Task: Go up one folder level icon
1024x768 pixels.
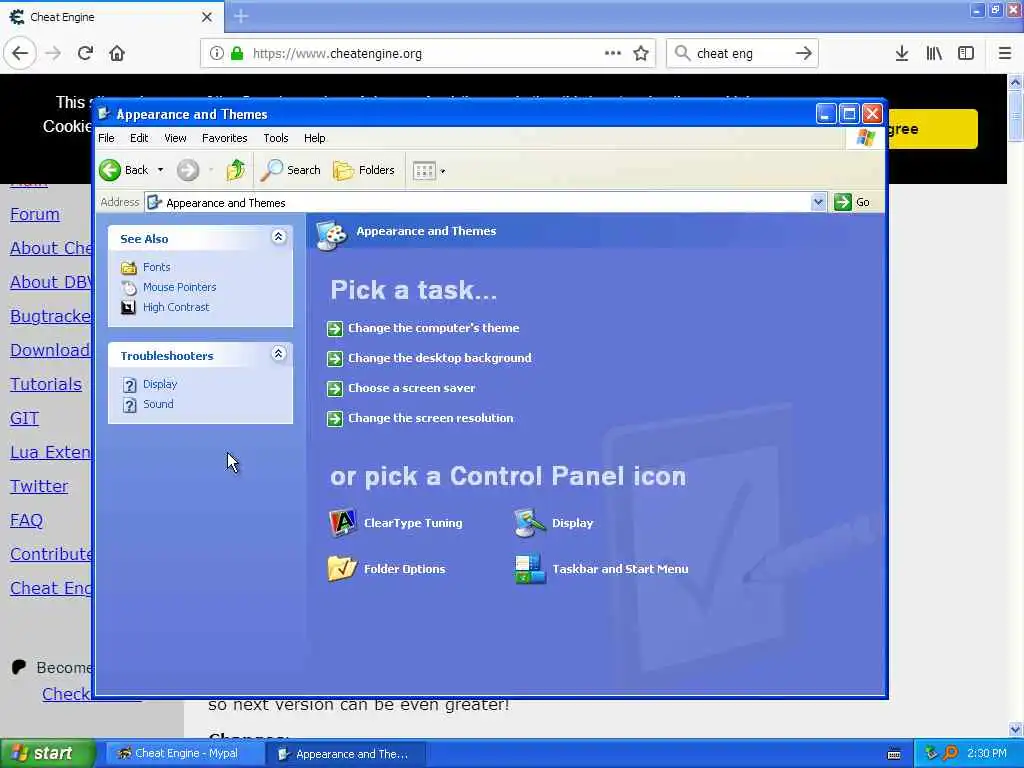Action: (x=236, y=170)
